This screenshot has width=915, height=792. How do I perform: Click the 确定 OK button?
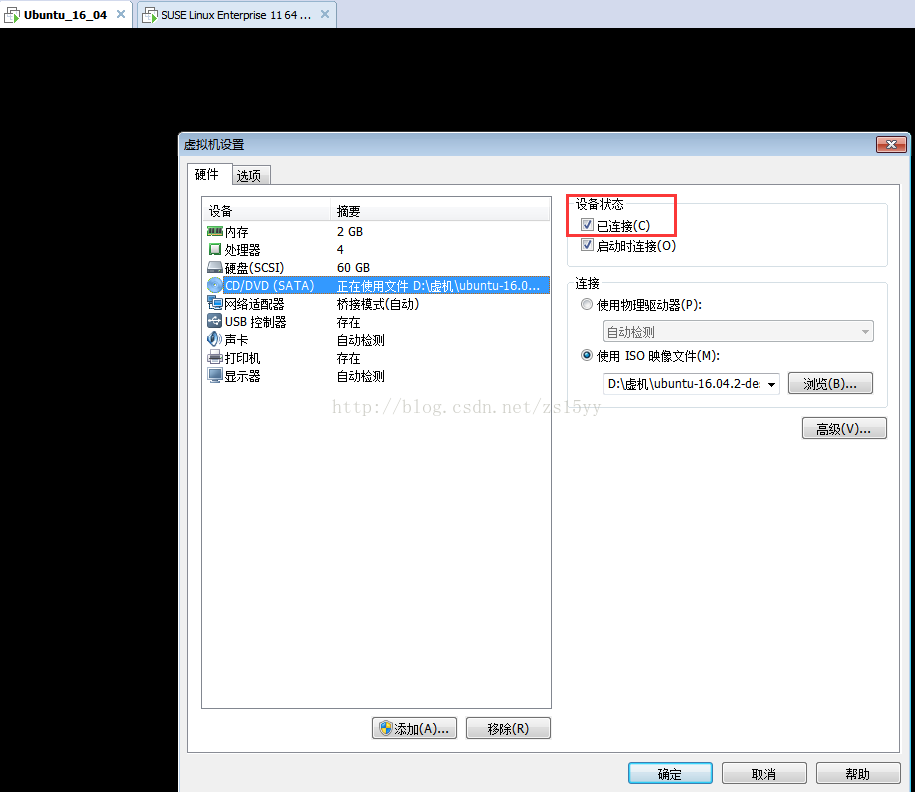[x=670, y=773]
